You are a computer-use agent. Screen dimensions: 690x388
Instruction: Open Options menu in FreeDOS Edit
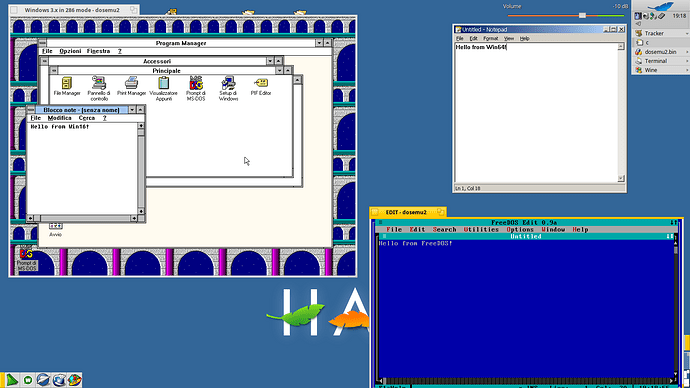(x=520, y=230)
